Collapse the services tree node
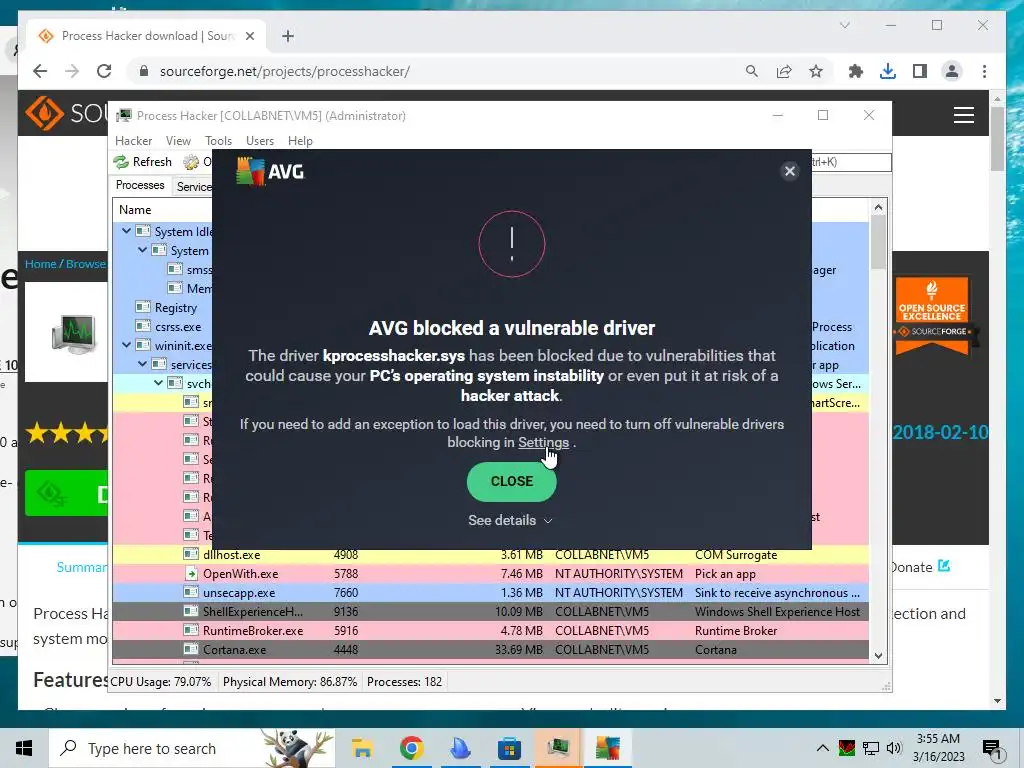The height and width of the screenshot is (768, 1024). click(x=142, y=364)
